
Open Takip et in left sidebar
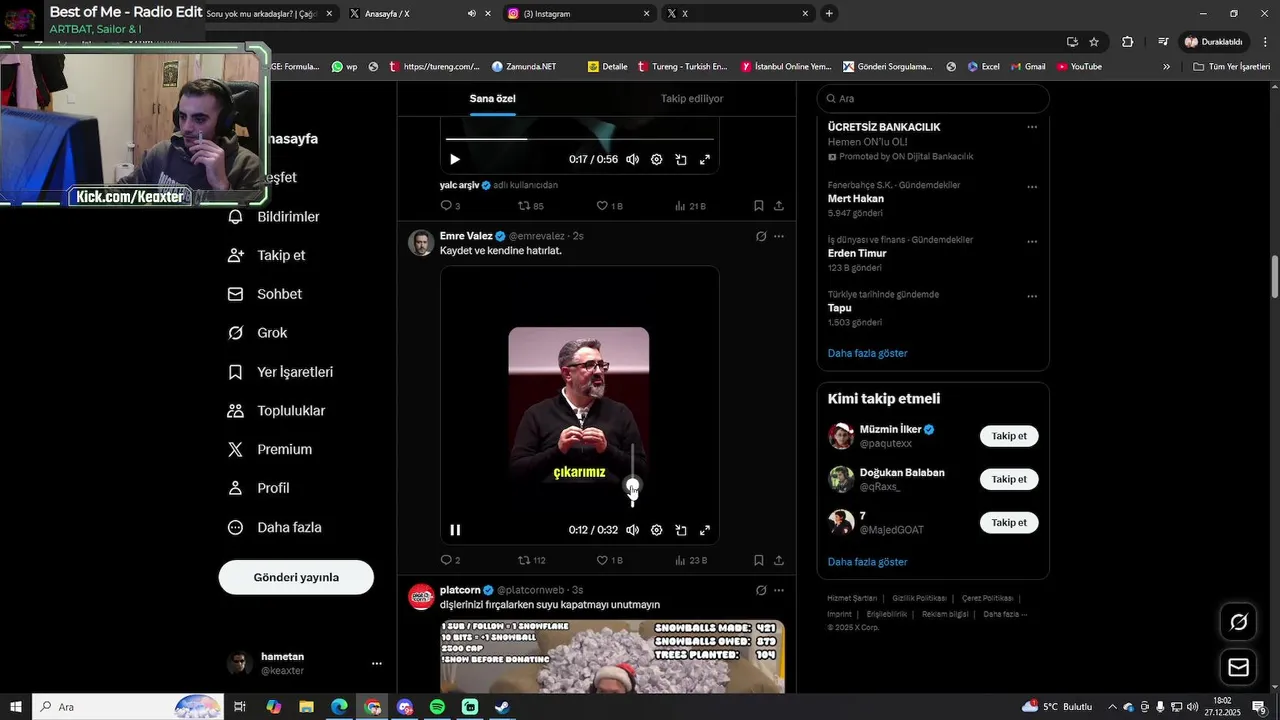(x=267, y=256)
